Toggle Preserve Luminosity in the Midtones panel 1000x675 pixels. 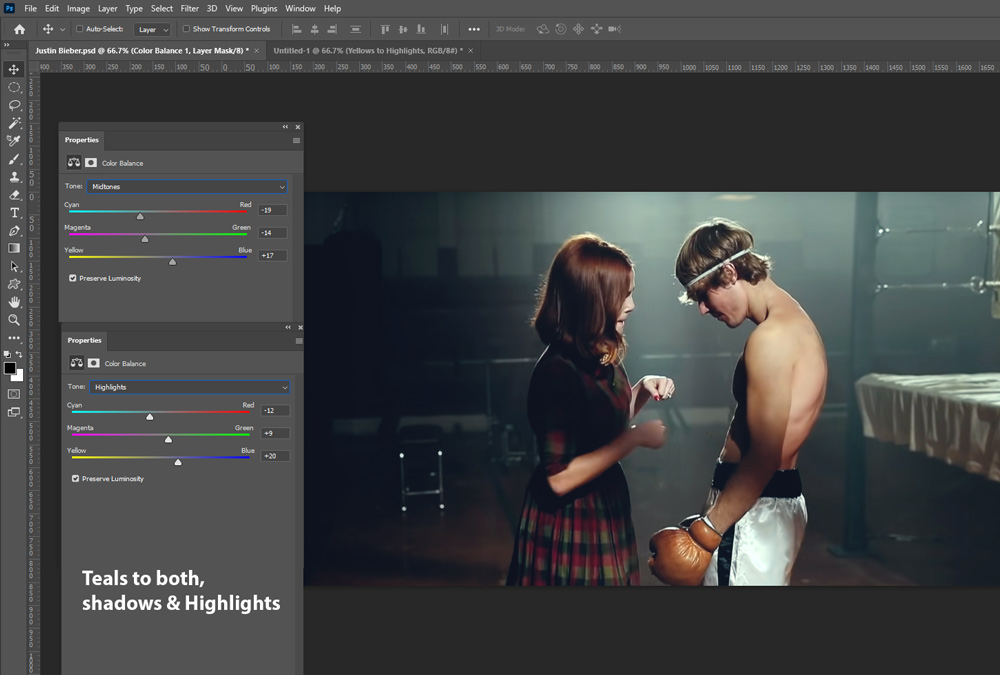73,278
